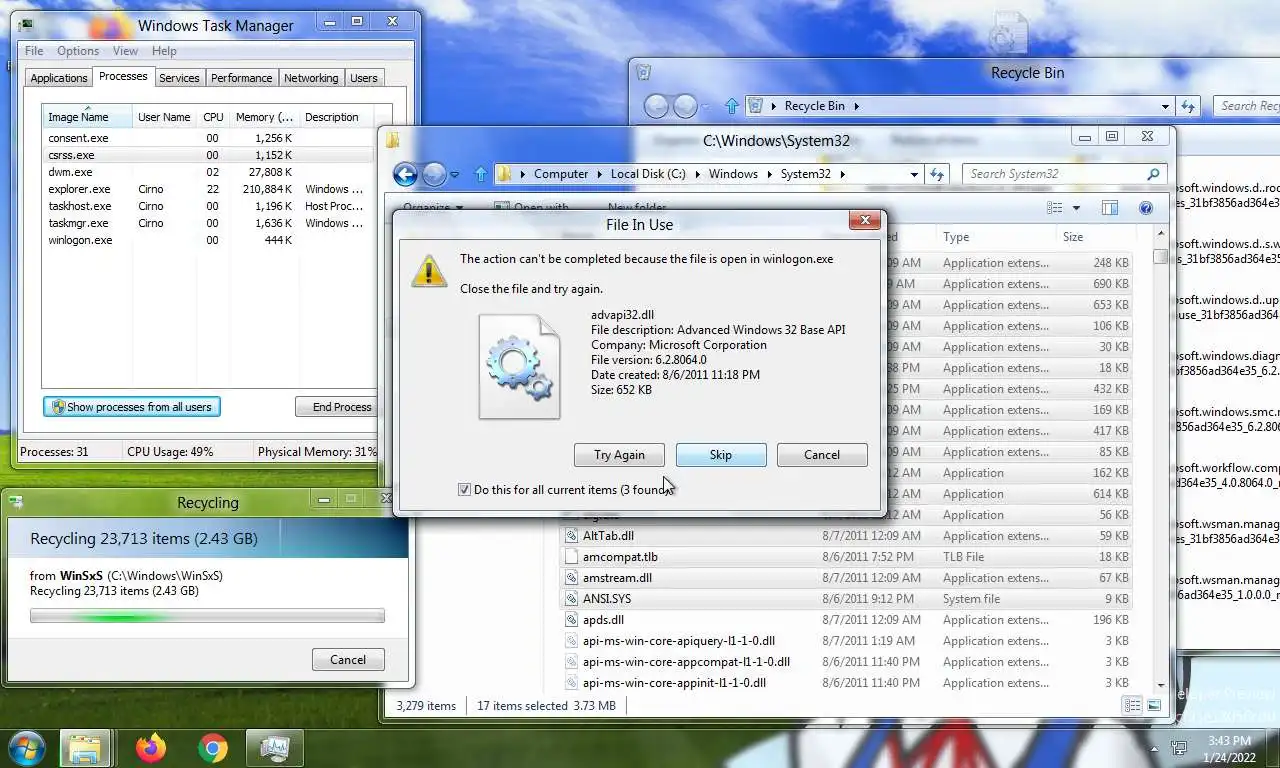Open Recycle Bin address bar dropdown
This screenshot has height=768, width=1280.
tap(1165, 106)
